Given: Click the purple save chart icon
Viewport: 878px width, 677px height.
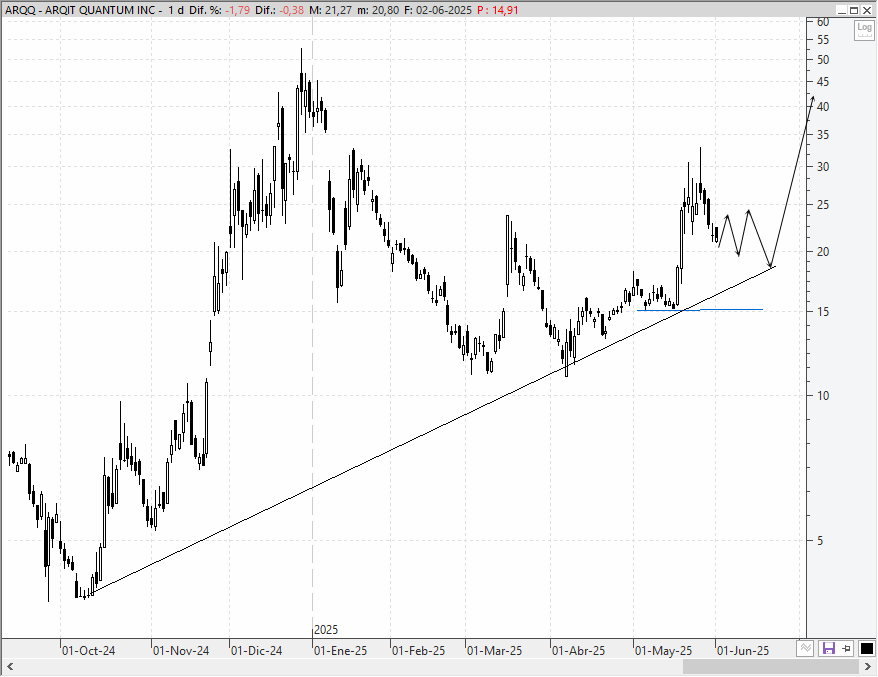Looking at the screenshot, I should [x=828, y=649].
